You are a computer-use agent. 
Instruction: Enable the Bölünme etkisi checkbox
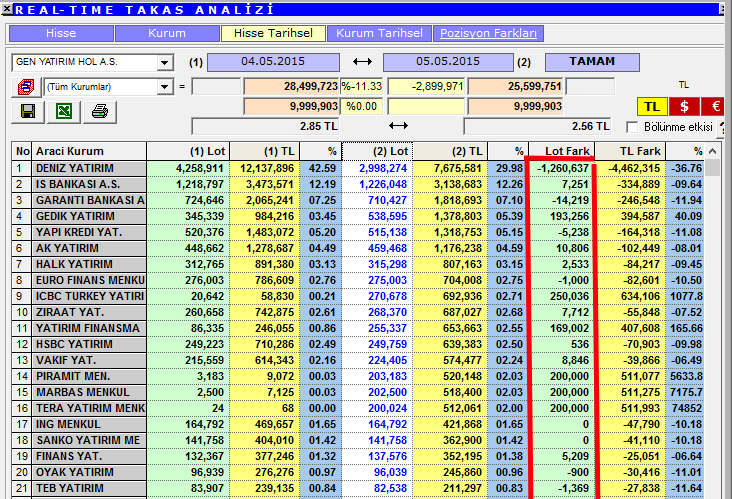(632, 127)
